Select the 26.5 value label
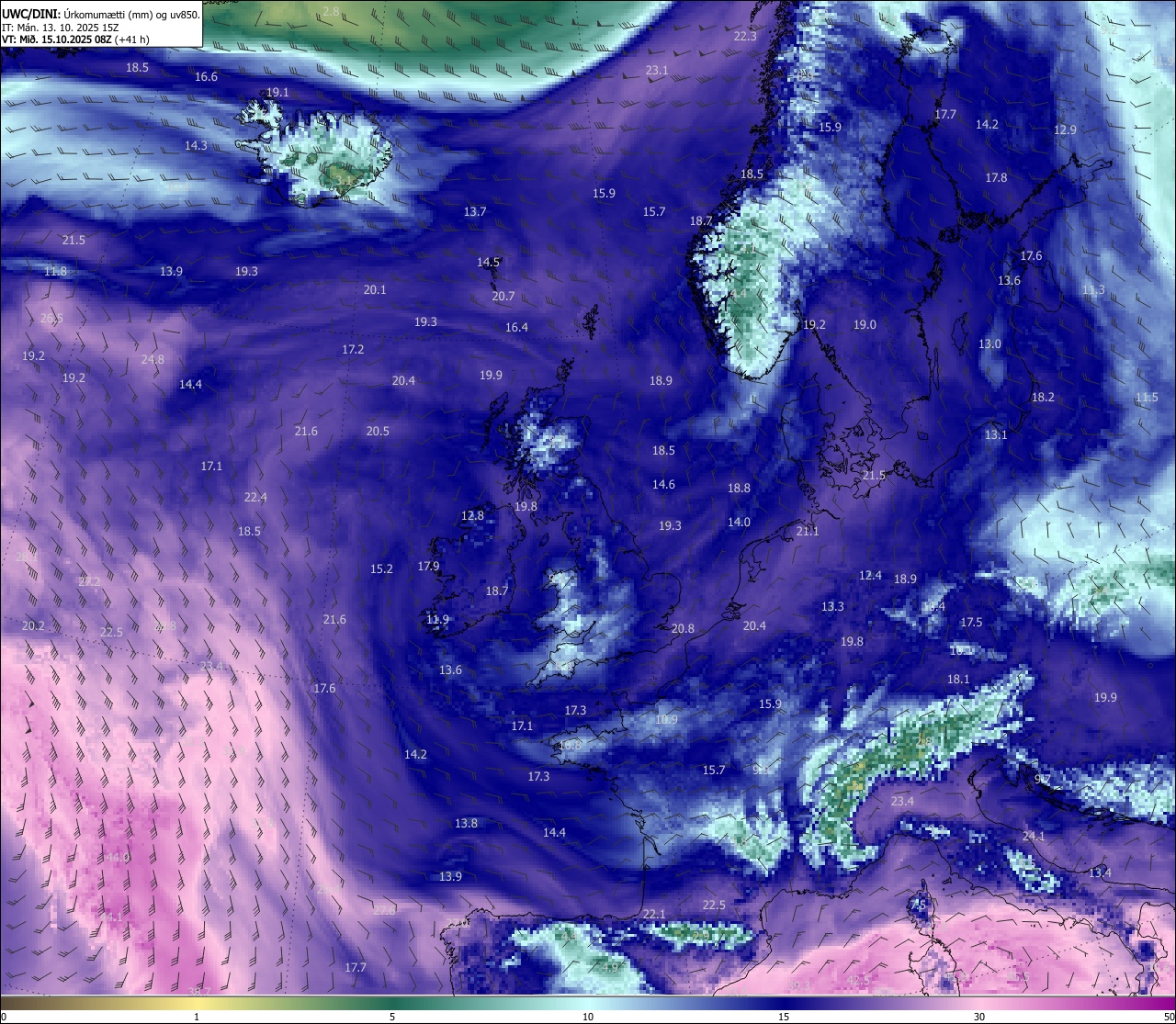1176x1024 pixels. 51,319
